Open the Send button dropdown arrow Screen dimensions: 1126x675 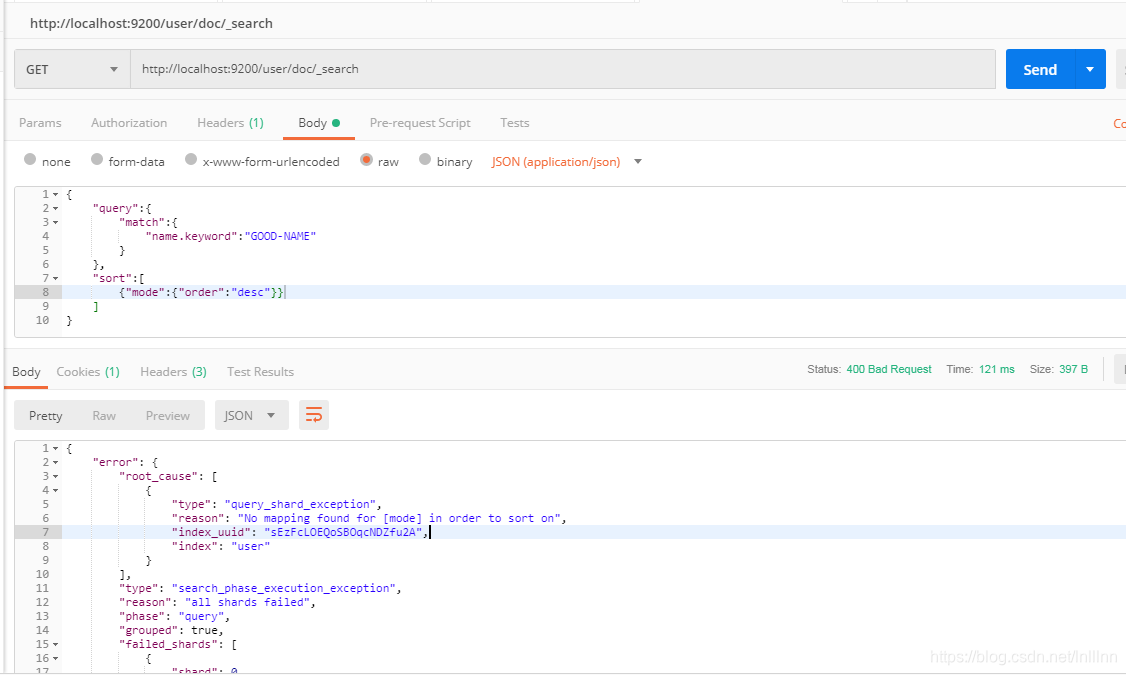tap(1090, 70)
